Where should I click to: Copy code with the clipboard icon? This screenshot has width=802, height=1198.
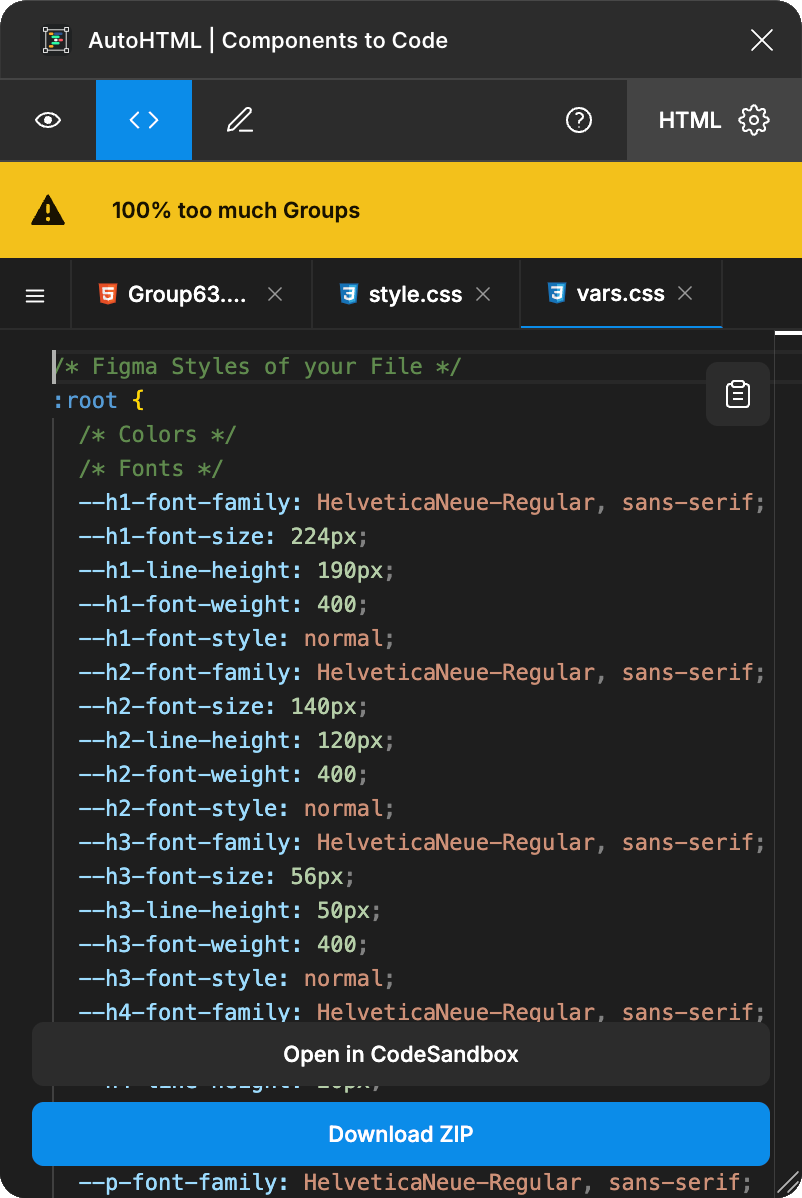point(738,394)
